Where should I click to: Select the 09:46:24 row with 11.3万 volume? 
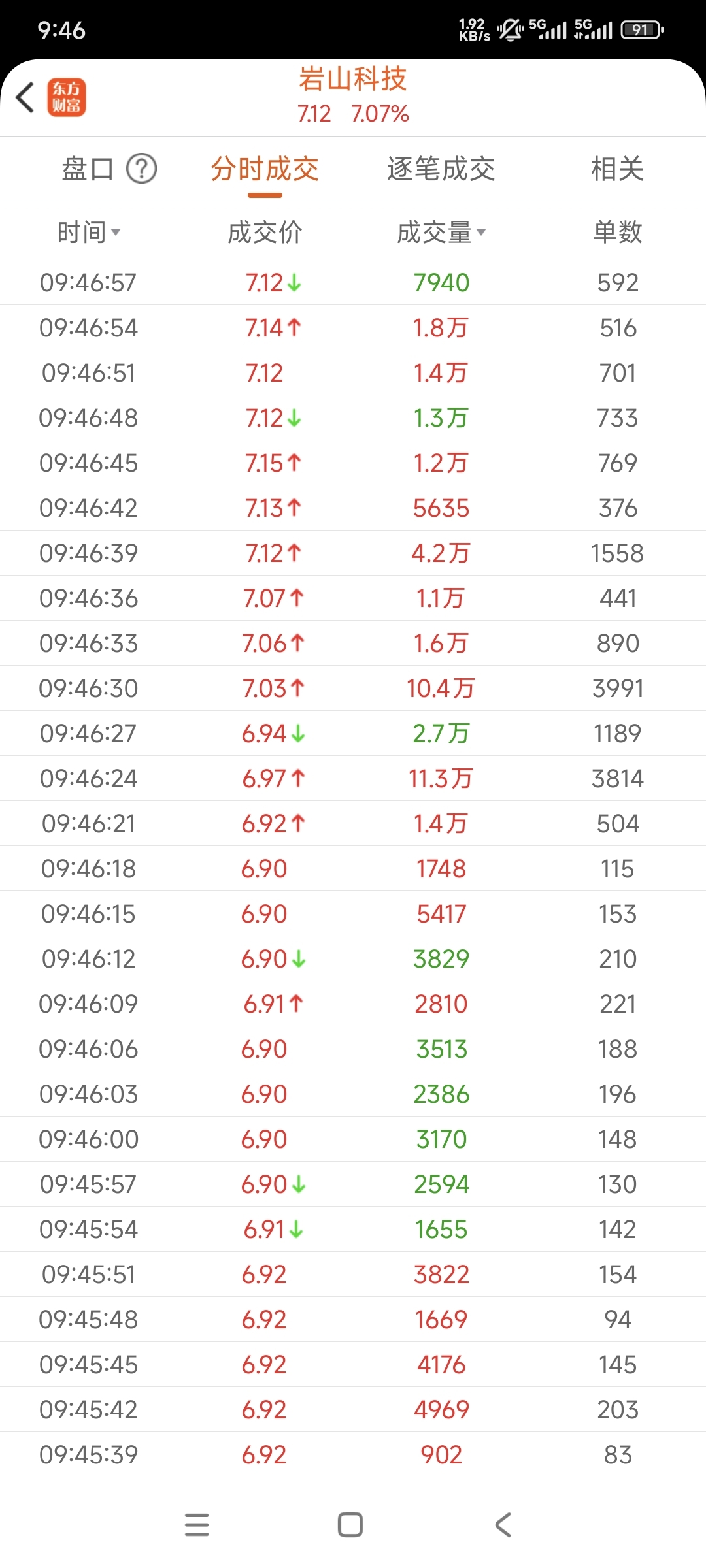[x=353, y=778]
